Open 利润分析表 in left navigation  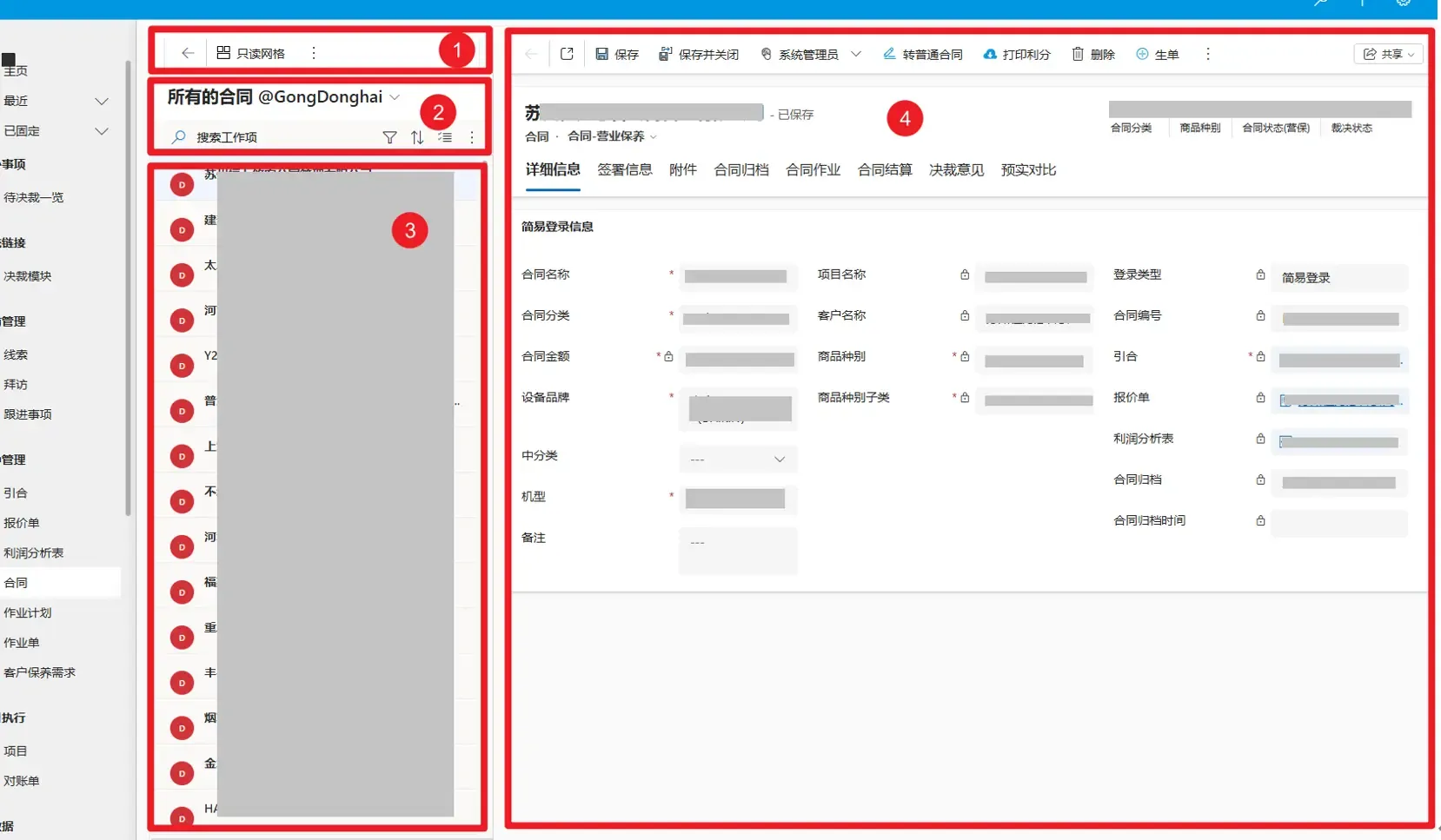coord(34,552)
